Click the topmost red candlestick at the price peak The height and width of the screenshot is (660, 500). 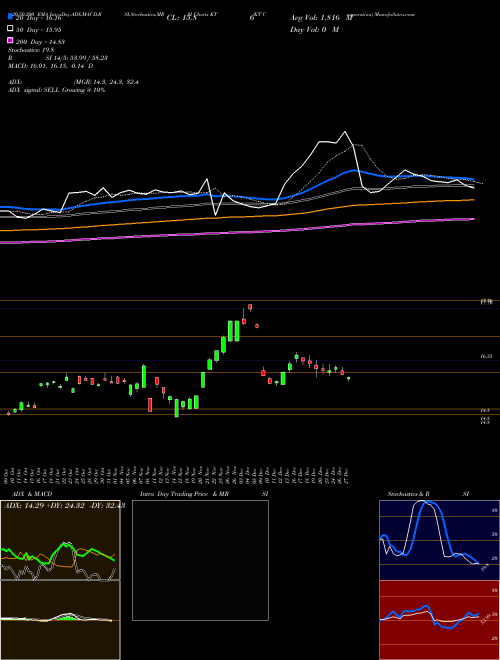pos(250,308)
